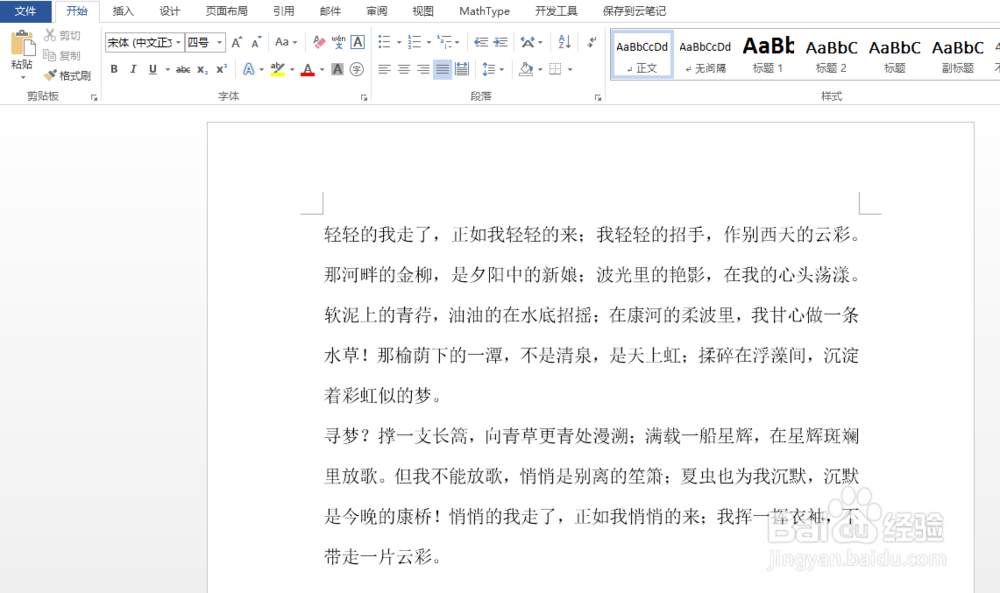The image size is (1000, 593).
Task: Toggle character shading gray A button
Action: pos(337,69)
